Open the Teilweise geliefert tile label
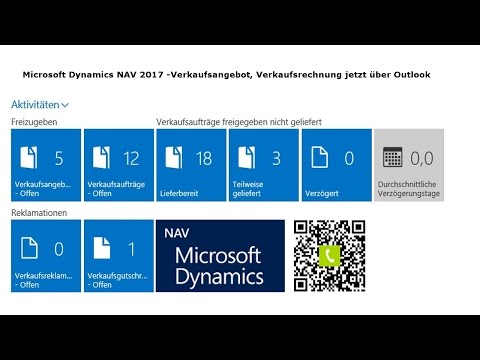The width and height of the screenshot is (480, 360). [x=248, y=189]
